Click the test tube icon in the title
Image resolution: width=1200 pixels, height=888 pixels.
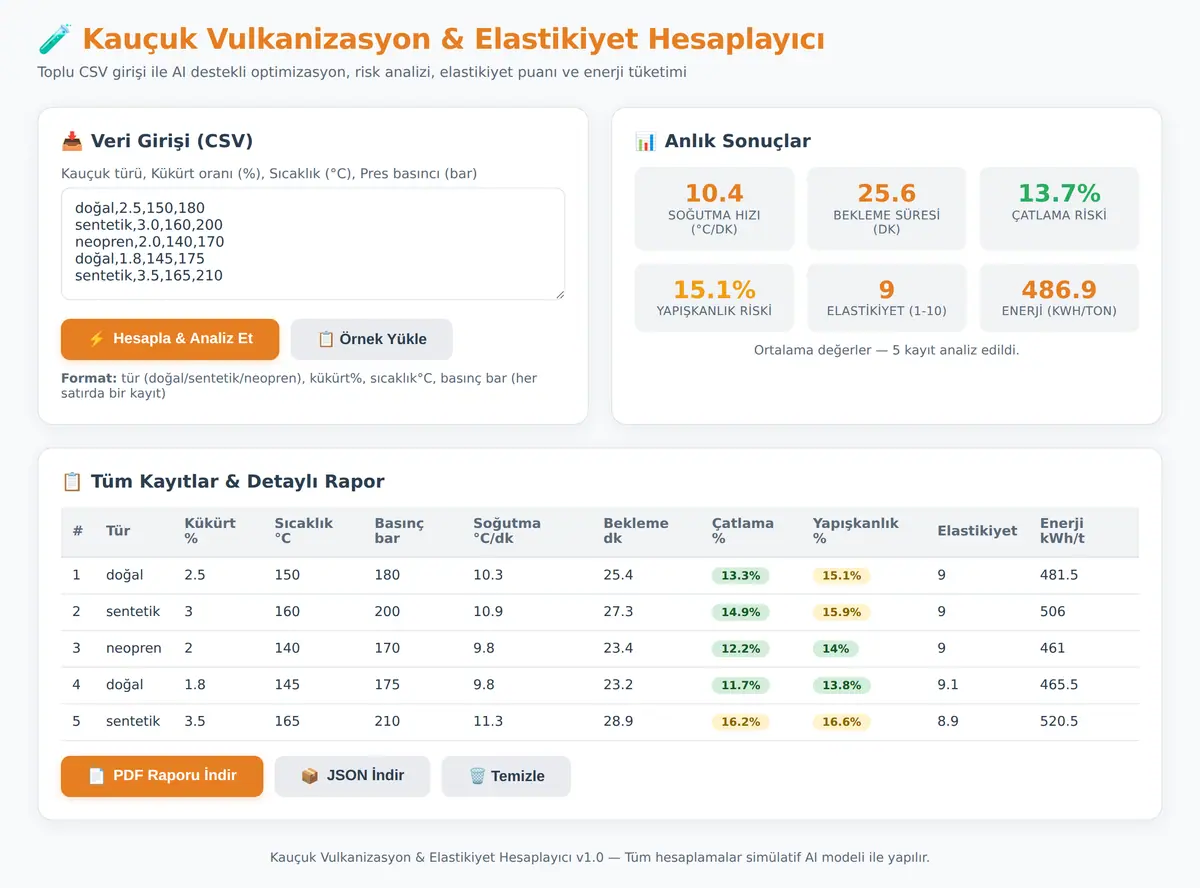pyautogui.click(x=54, y=40)
